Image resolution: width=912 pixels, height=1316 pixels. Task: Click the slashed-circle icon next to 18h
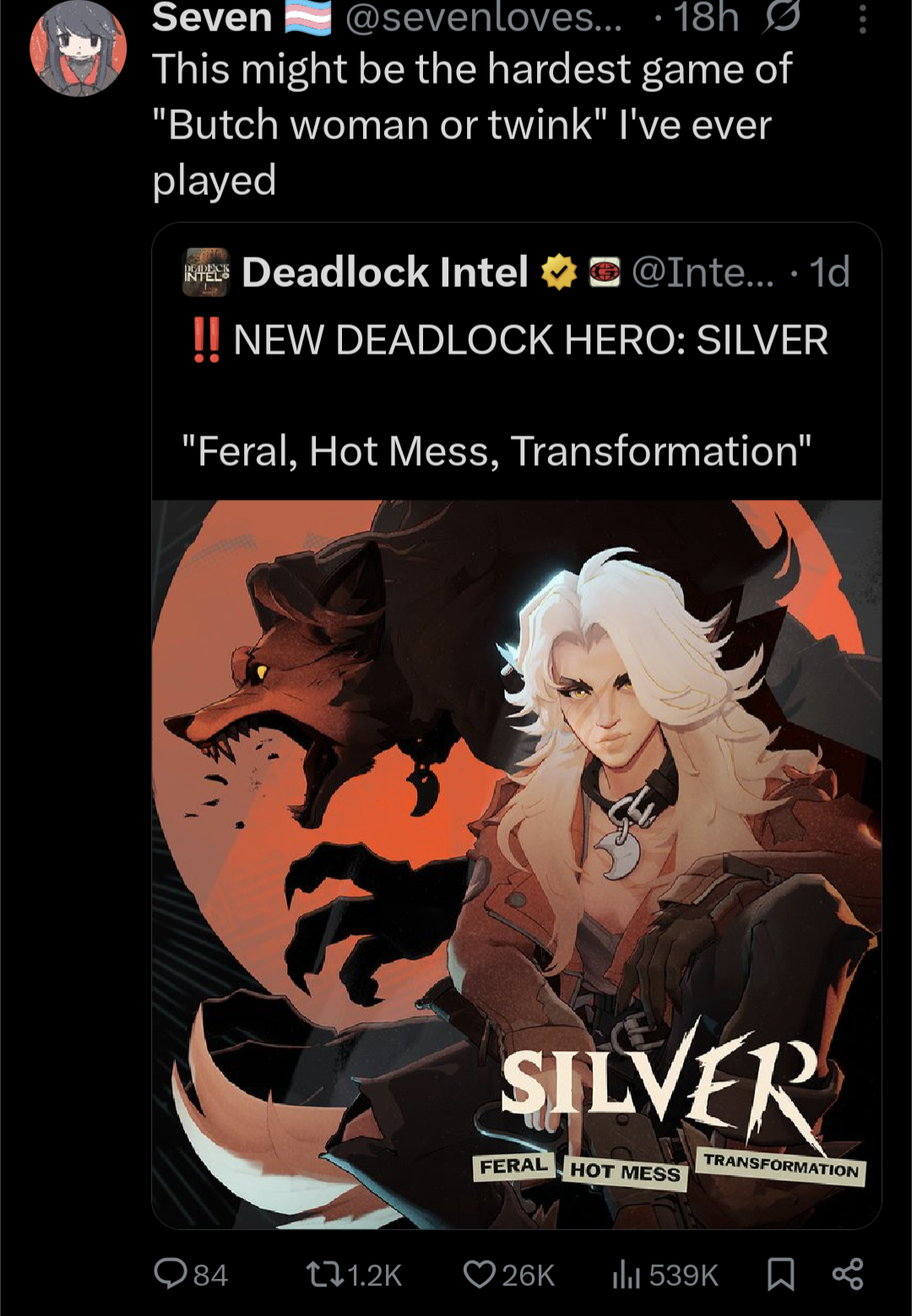click(x=781, y=17)
